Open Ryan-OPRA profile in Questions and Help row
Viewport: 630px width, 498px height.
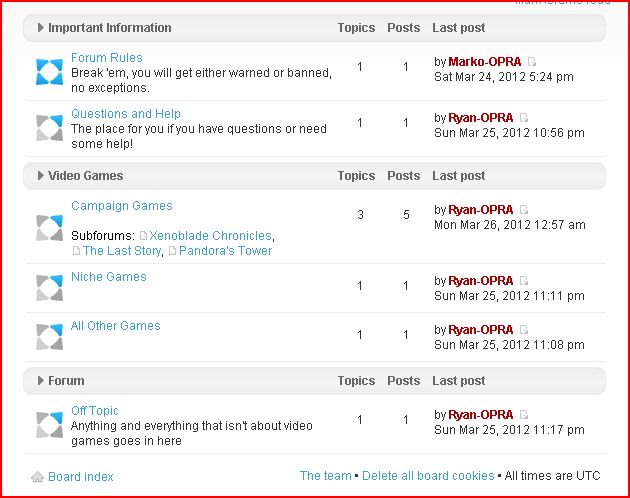tap(481, 118)
